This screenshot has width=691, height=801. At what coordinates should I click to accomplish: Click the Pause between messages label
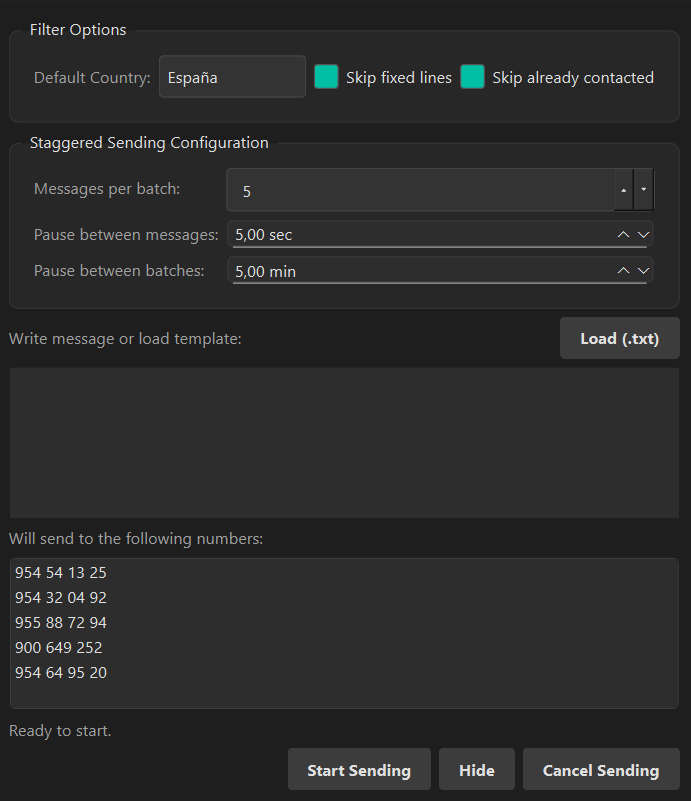126,235
